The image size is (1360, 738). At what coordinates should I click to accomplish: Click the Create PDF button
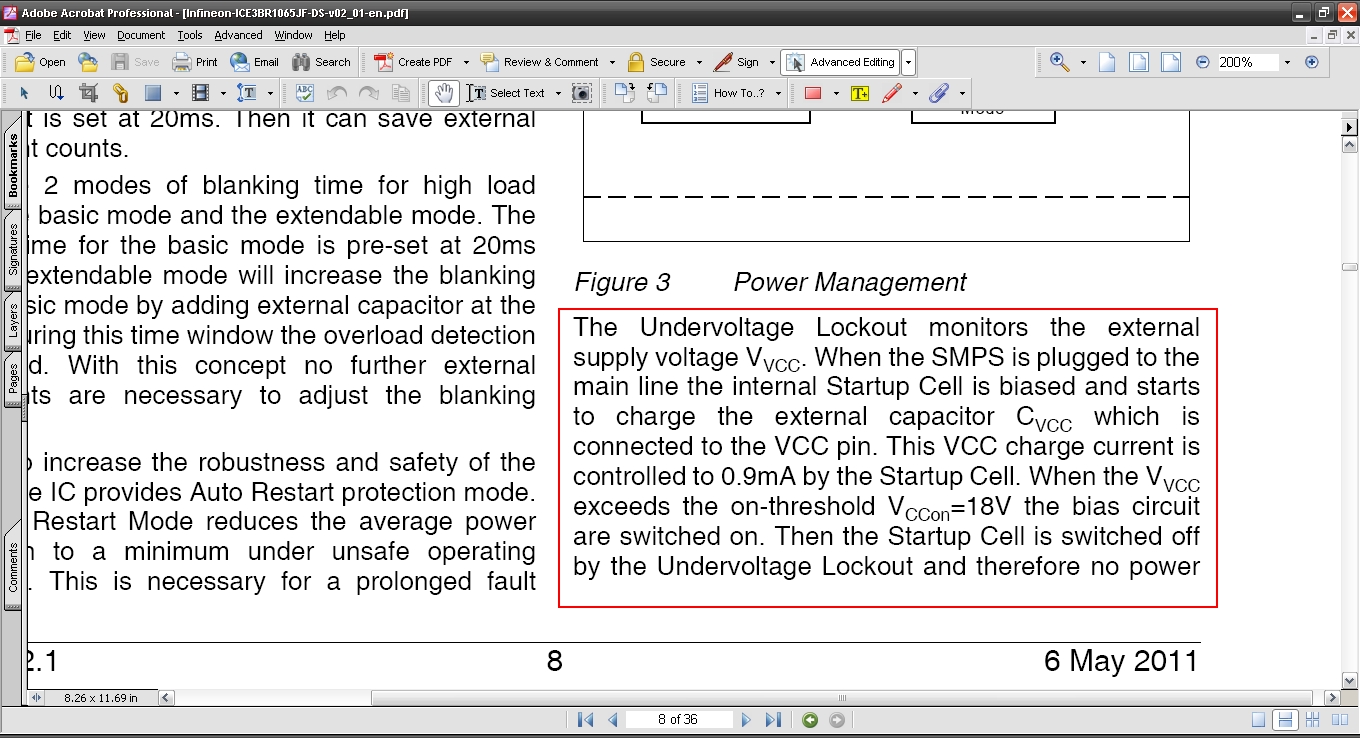[x=413, y=62]
